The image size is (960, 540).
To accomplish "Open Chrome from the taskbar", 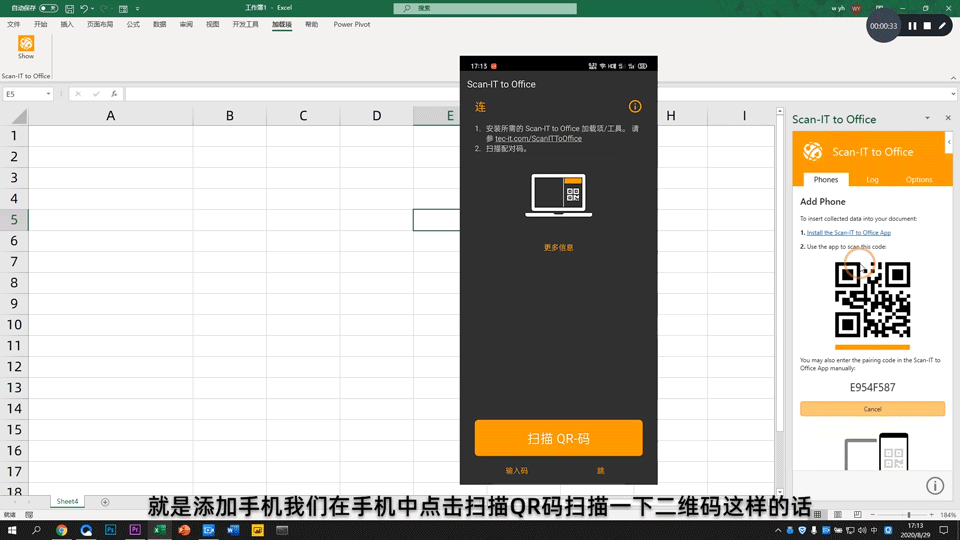I will coord(61,530).
